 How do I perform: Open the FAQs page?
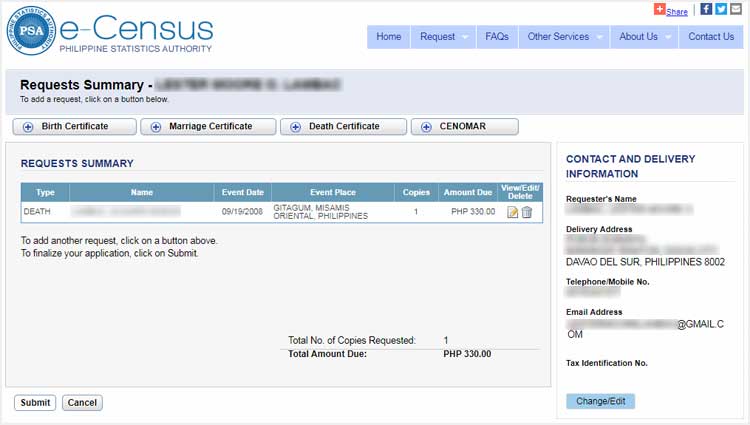coord(497,37)
